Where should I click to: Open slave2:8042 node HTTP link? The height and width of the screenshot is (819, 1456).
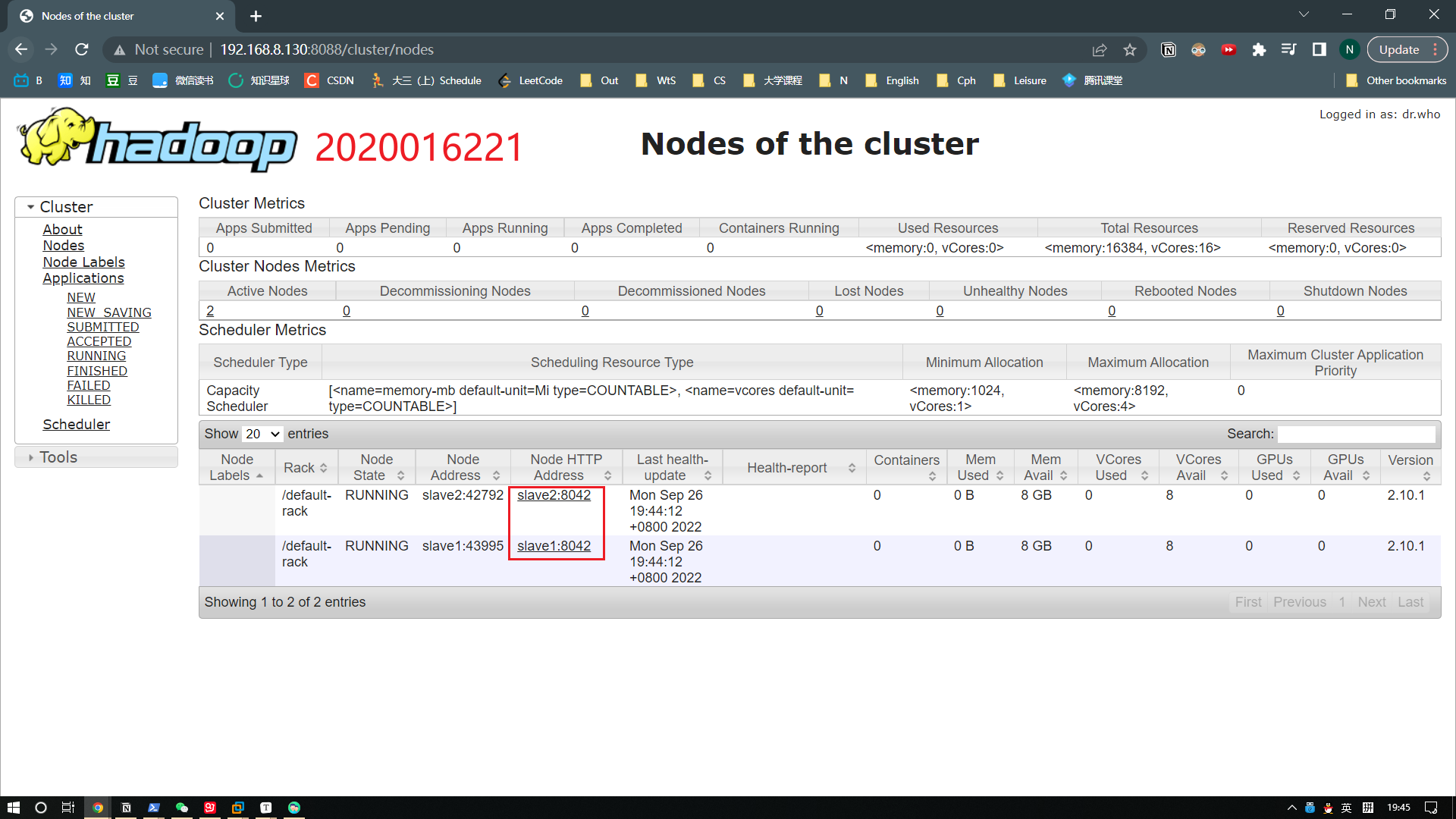[x=554, y=494]
